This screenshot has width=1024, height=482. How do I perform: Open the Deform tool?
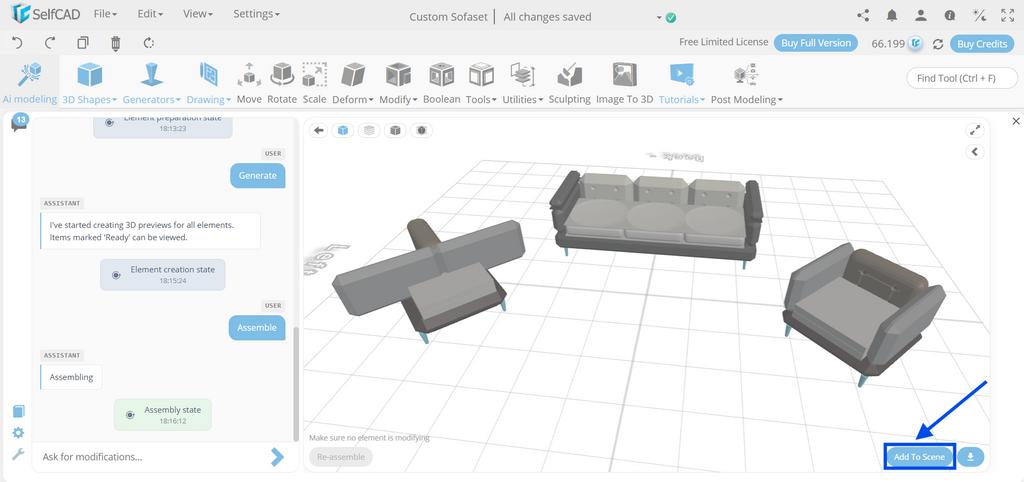click(353, 75)
